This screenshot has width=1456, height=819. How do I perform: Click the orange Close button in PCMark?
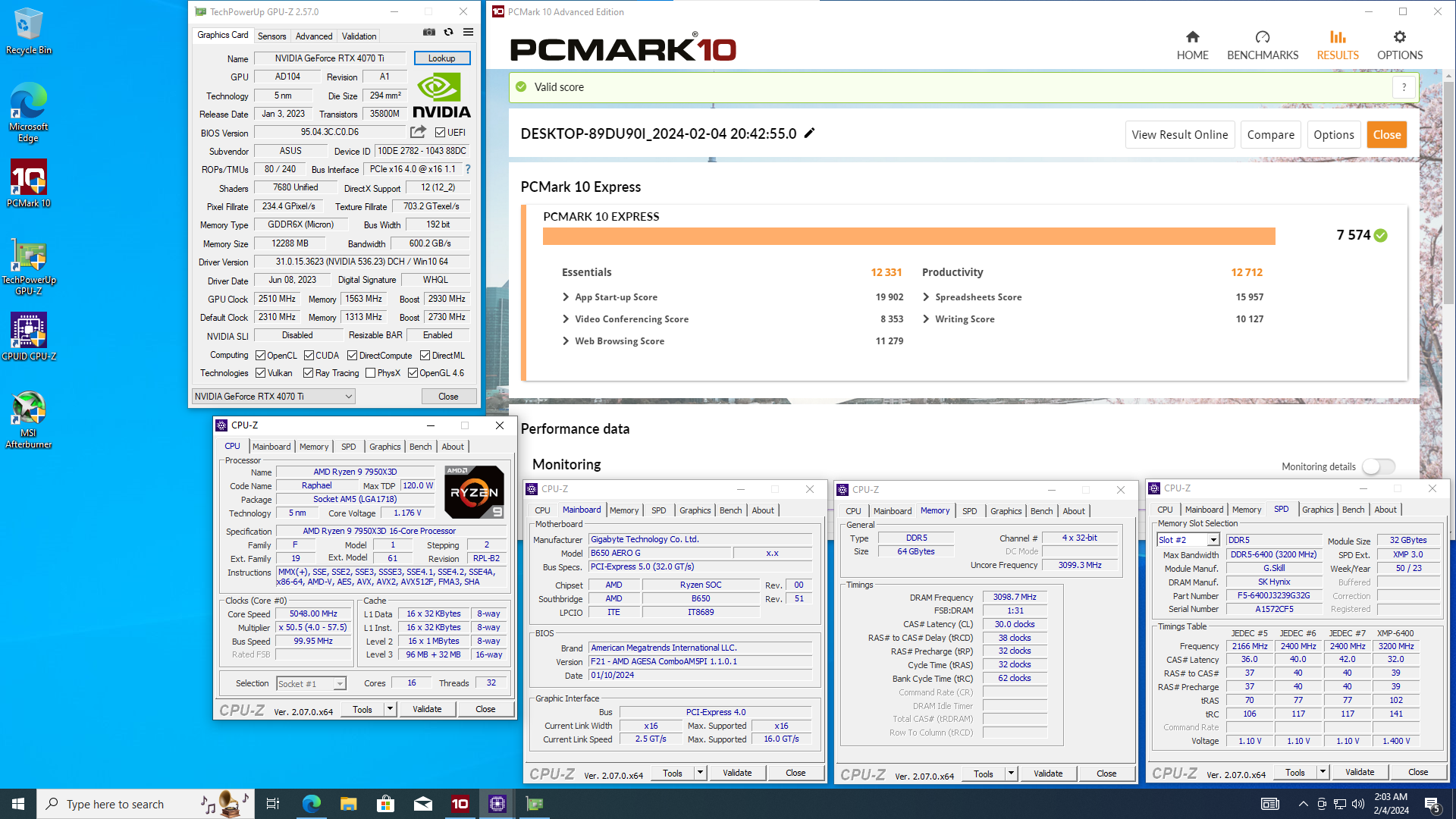[1387, 135]
